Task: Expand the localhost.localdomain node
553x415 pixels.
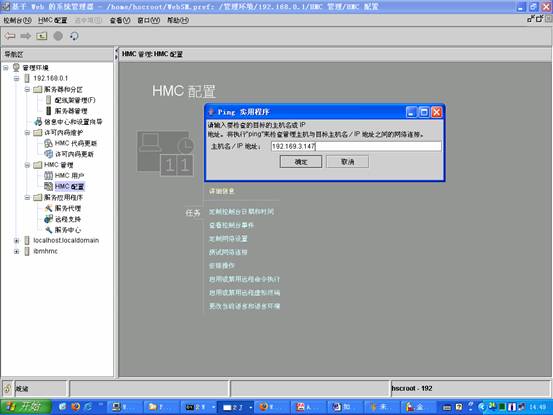Action: pyautogui.click(x=17, y=240)
